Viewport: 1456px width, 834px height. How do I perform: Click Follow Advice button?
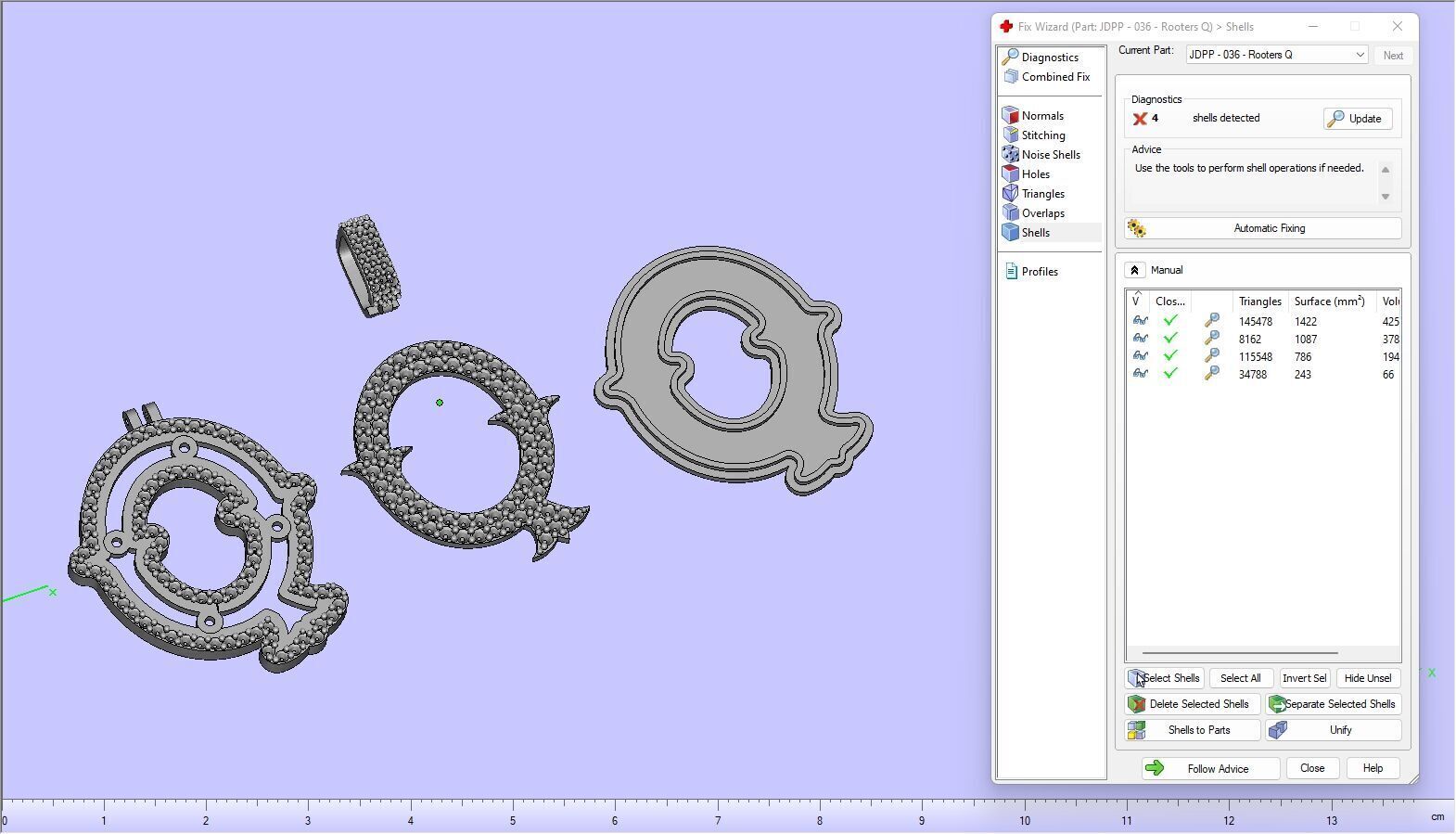click(1210, 768)
